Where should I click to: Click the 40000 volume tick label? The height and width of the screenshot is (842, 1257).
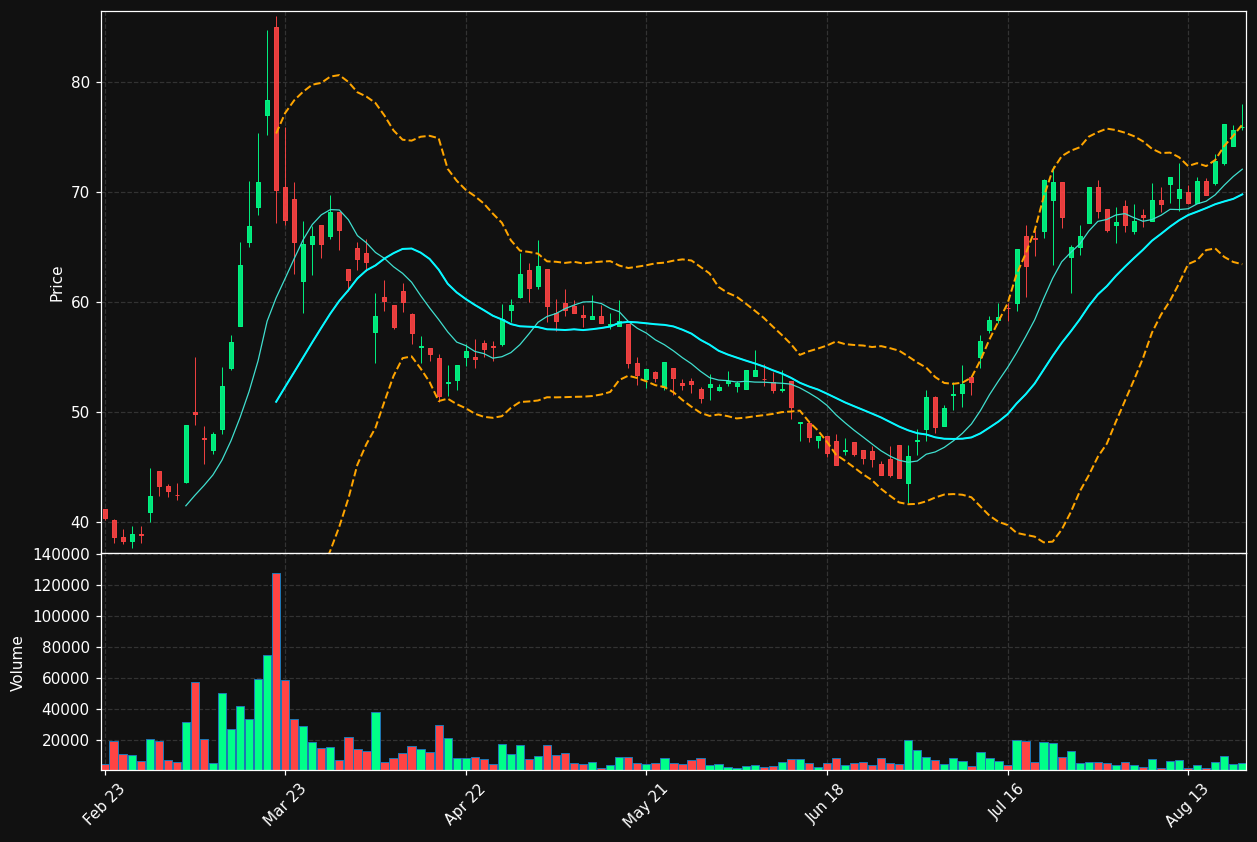coord(66,709)
